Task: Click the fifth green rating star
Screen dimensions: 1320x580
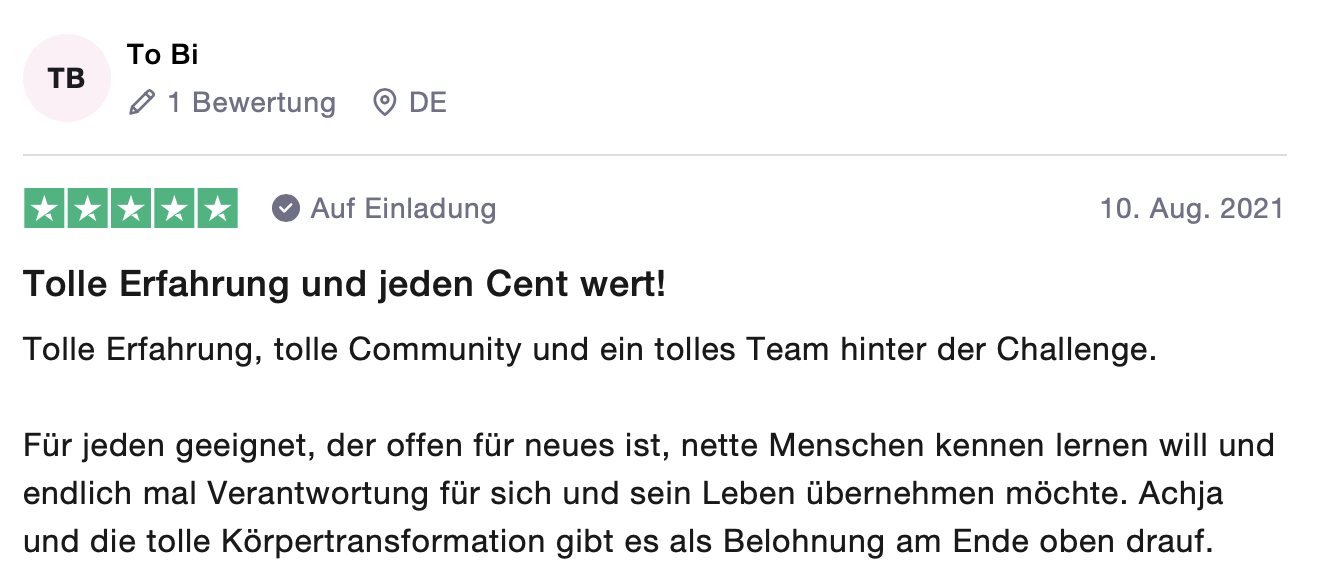Action: coord(217,208)
